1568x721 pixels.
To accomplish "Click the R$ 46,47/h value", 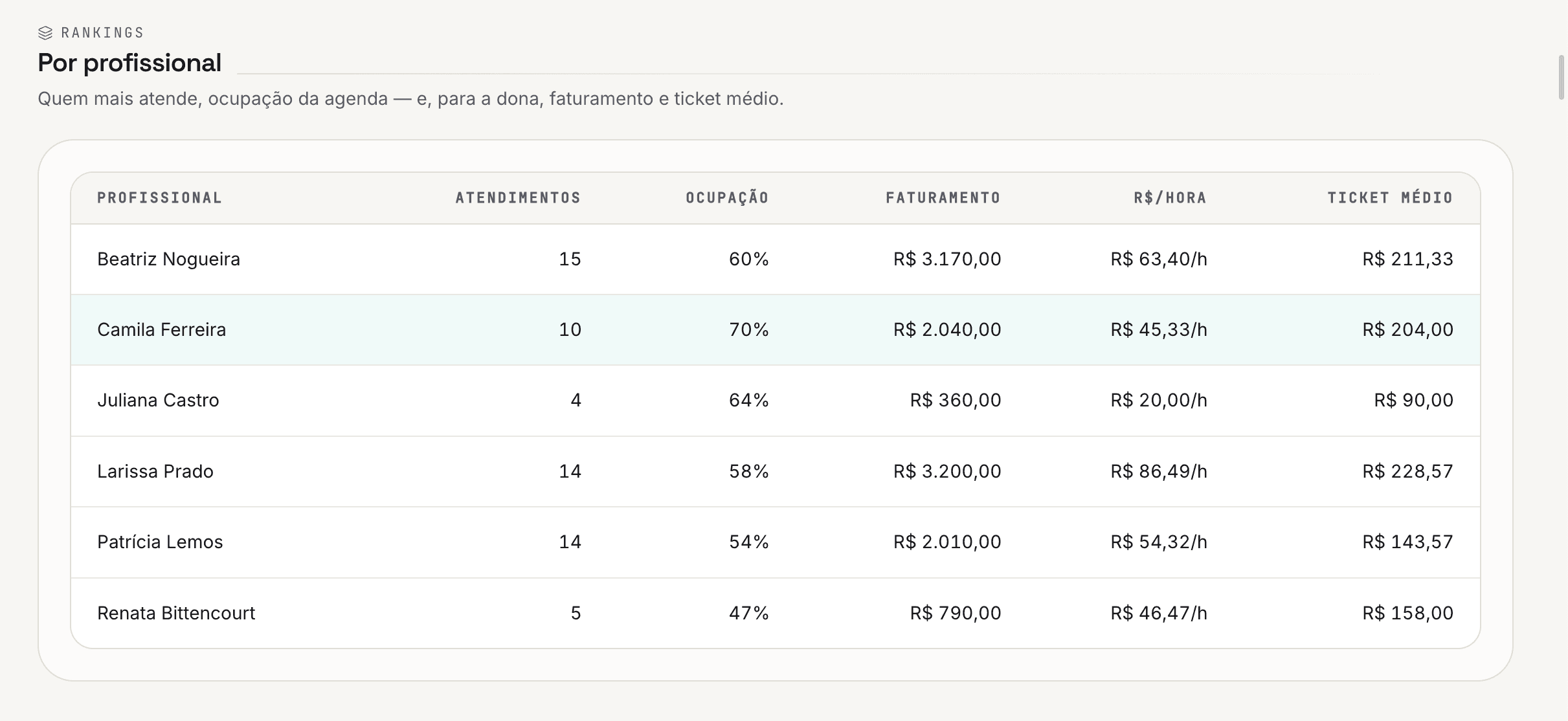I will (1159, 613).
